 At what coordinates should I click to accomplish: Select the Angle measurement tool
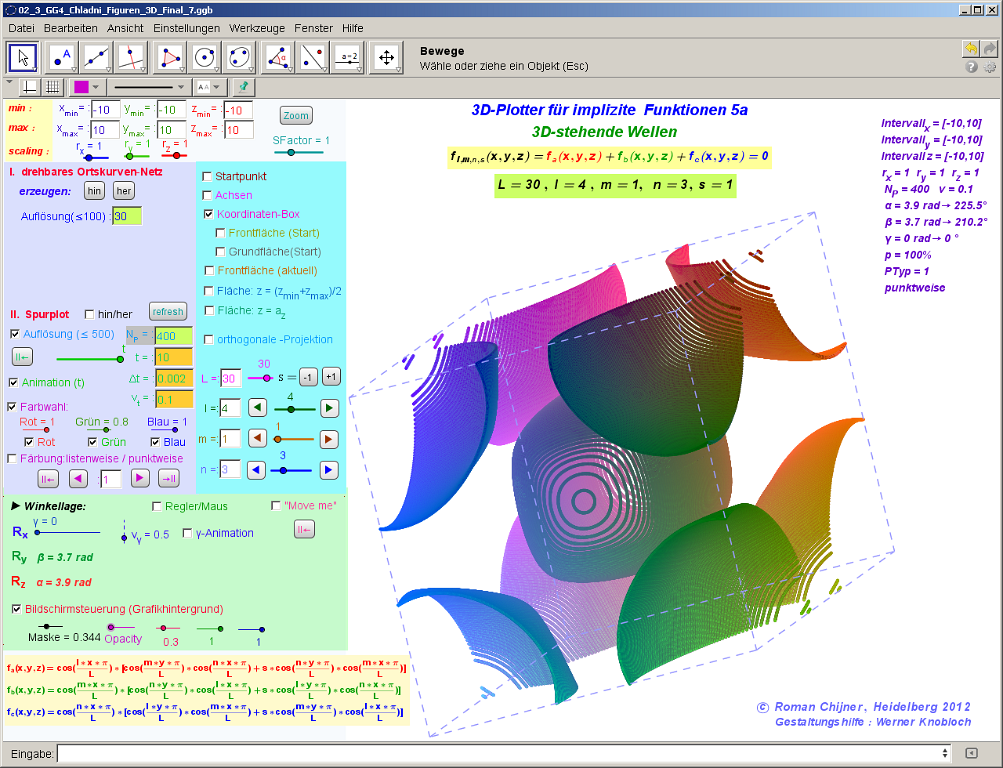pos(277,57)
